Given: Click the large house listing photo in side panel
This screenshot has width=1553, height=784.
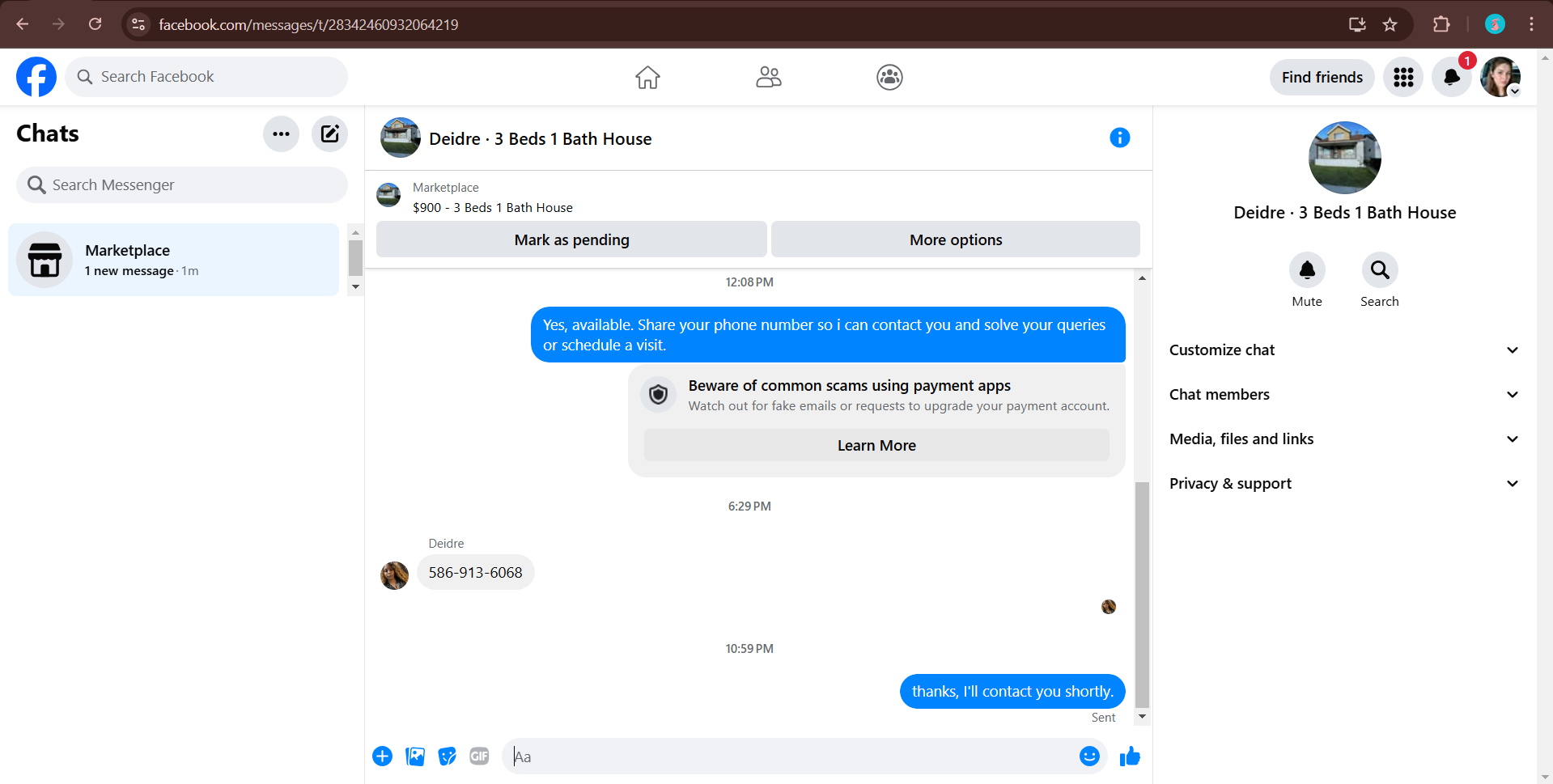Looking at the screenshot, I should [1344, 158].
